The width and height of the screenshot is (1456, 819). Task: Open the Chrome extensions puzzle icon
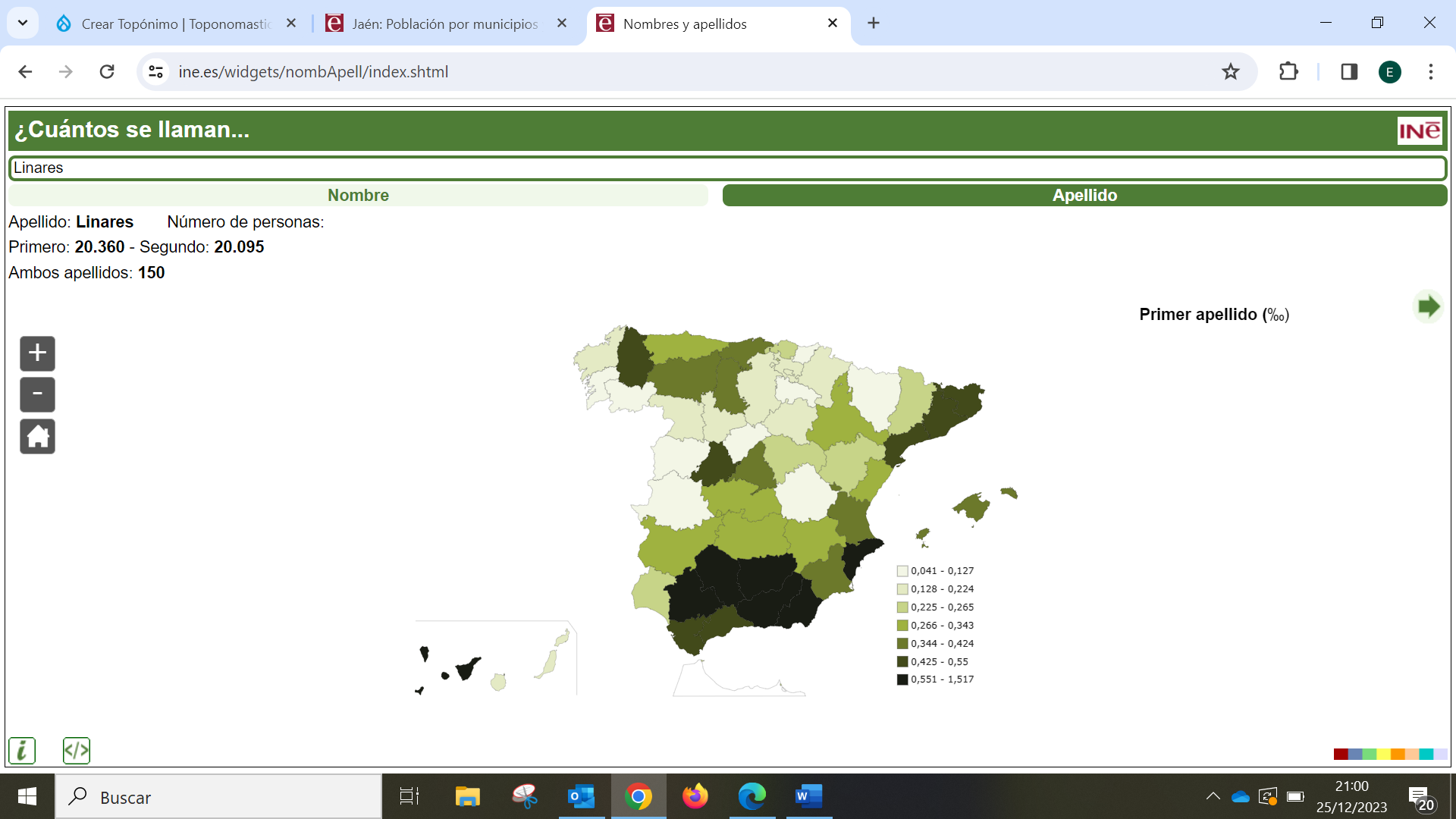pos(1288,71)
